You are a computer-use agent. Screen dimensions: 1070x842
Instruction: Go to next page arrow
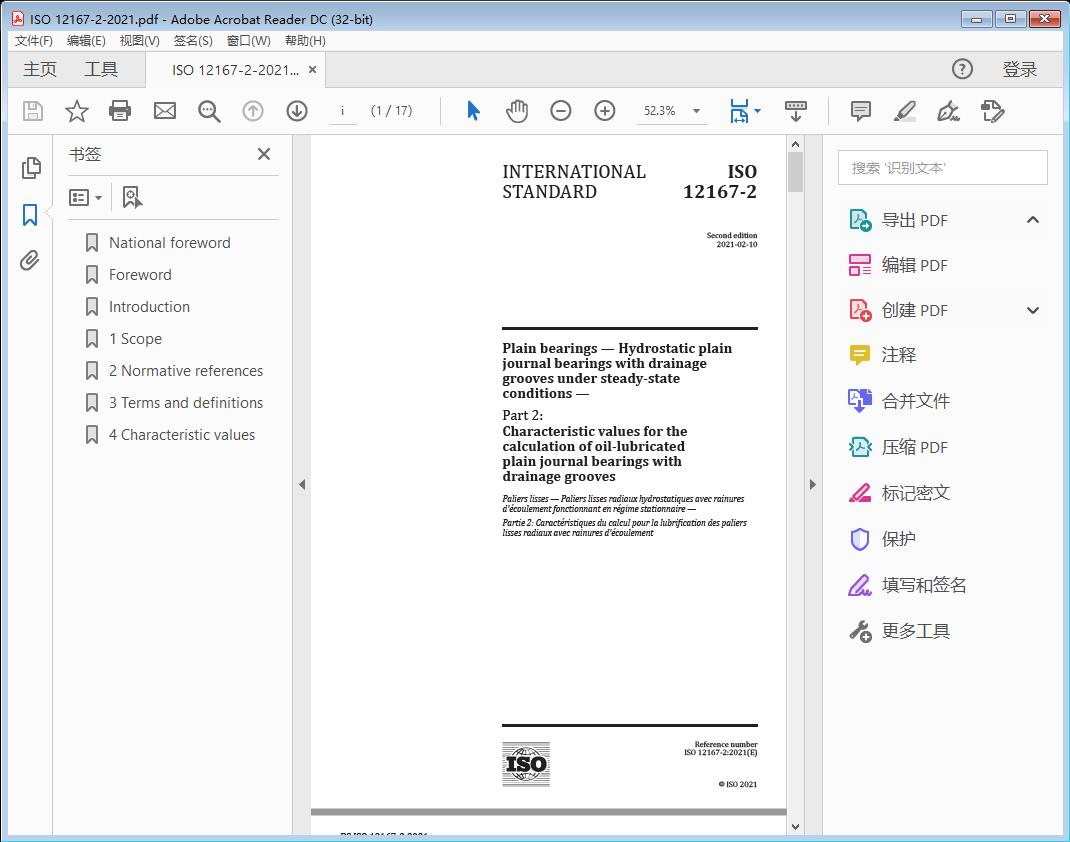[x=297, y=111]
